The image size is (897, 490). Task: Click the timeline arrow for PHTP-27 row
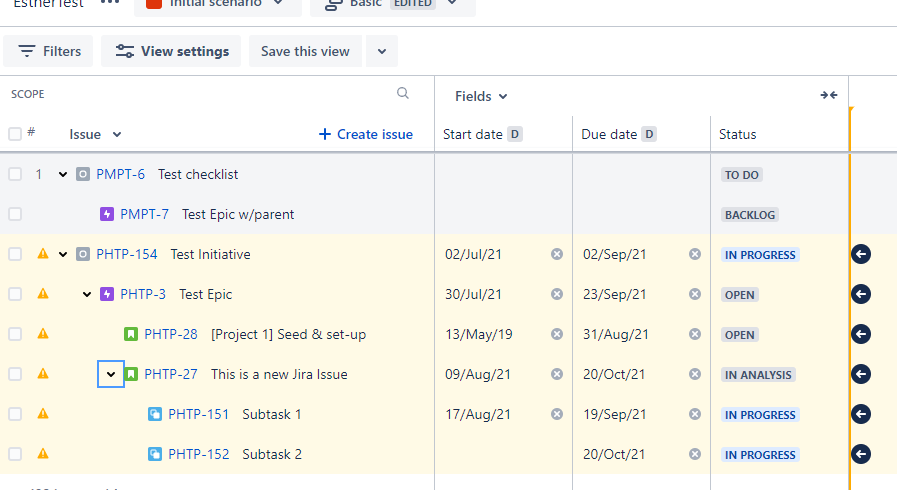pos(861,374)
